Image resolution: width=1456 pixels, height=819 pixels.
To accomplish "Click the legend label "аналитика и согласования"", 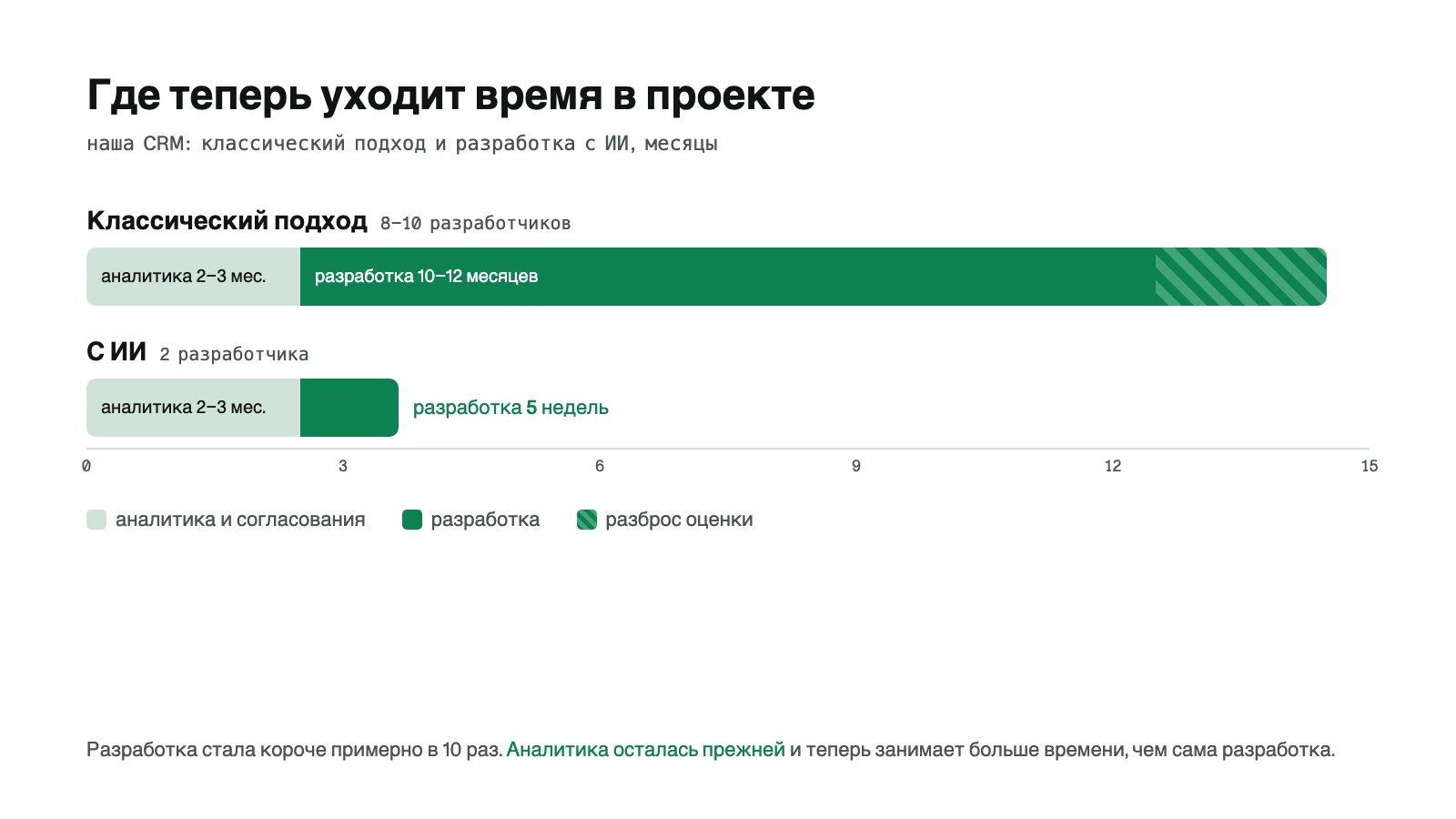I will pyautogui.click(x=240, y=520).
